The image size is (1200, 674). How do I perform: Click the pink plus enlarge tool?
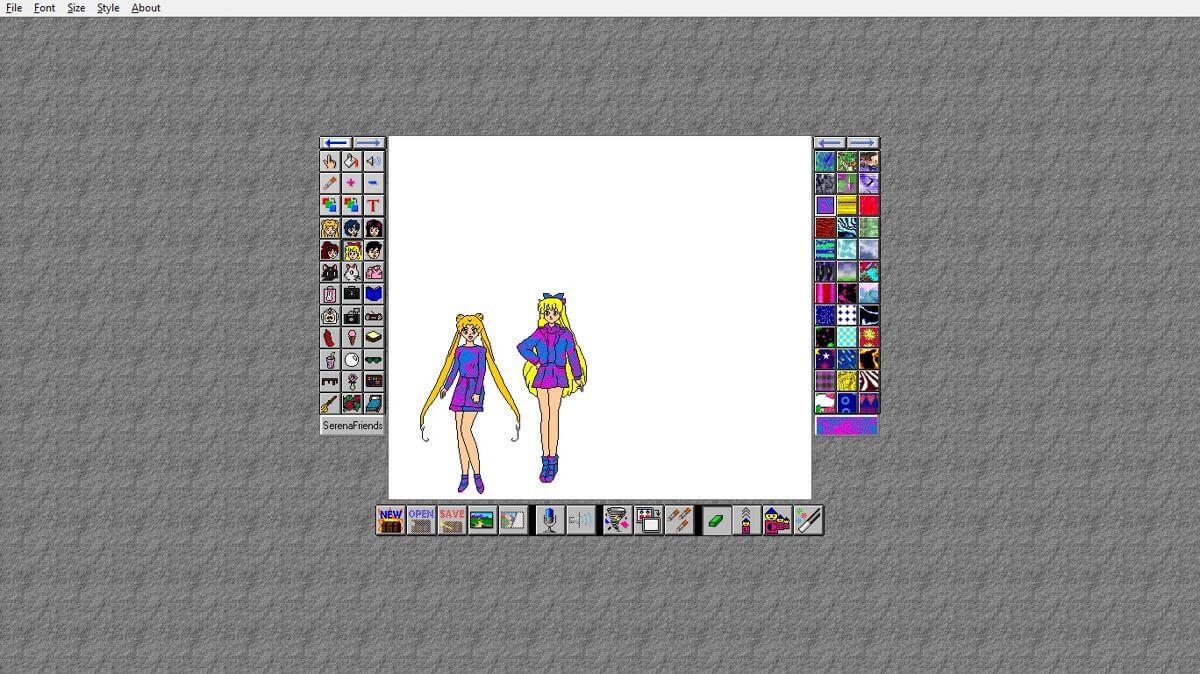[x=351, y=183]
